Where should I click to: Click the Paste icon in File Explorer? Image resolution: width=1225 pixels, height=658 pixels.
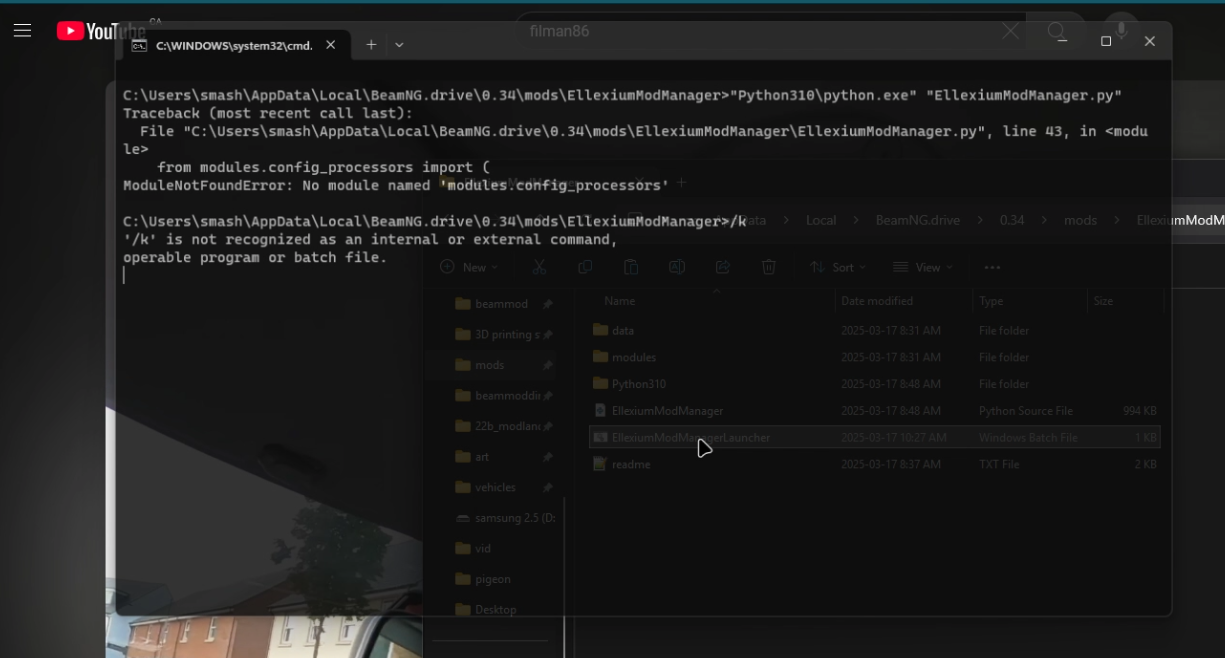pyautogui.click(x=631, y=267)
